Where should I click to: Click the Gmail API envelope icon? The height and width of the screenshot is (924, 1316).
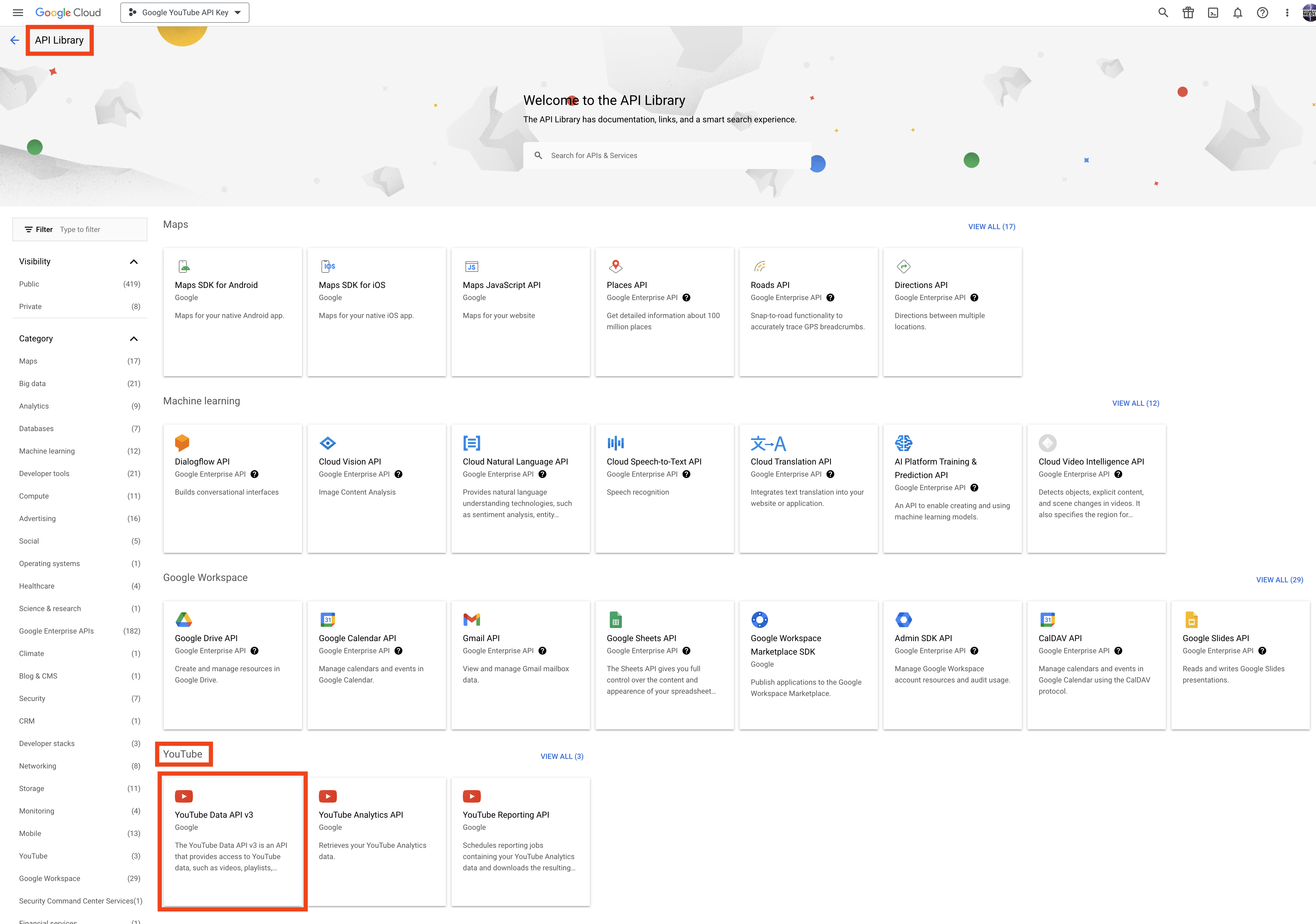472,619
